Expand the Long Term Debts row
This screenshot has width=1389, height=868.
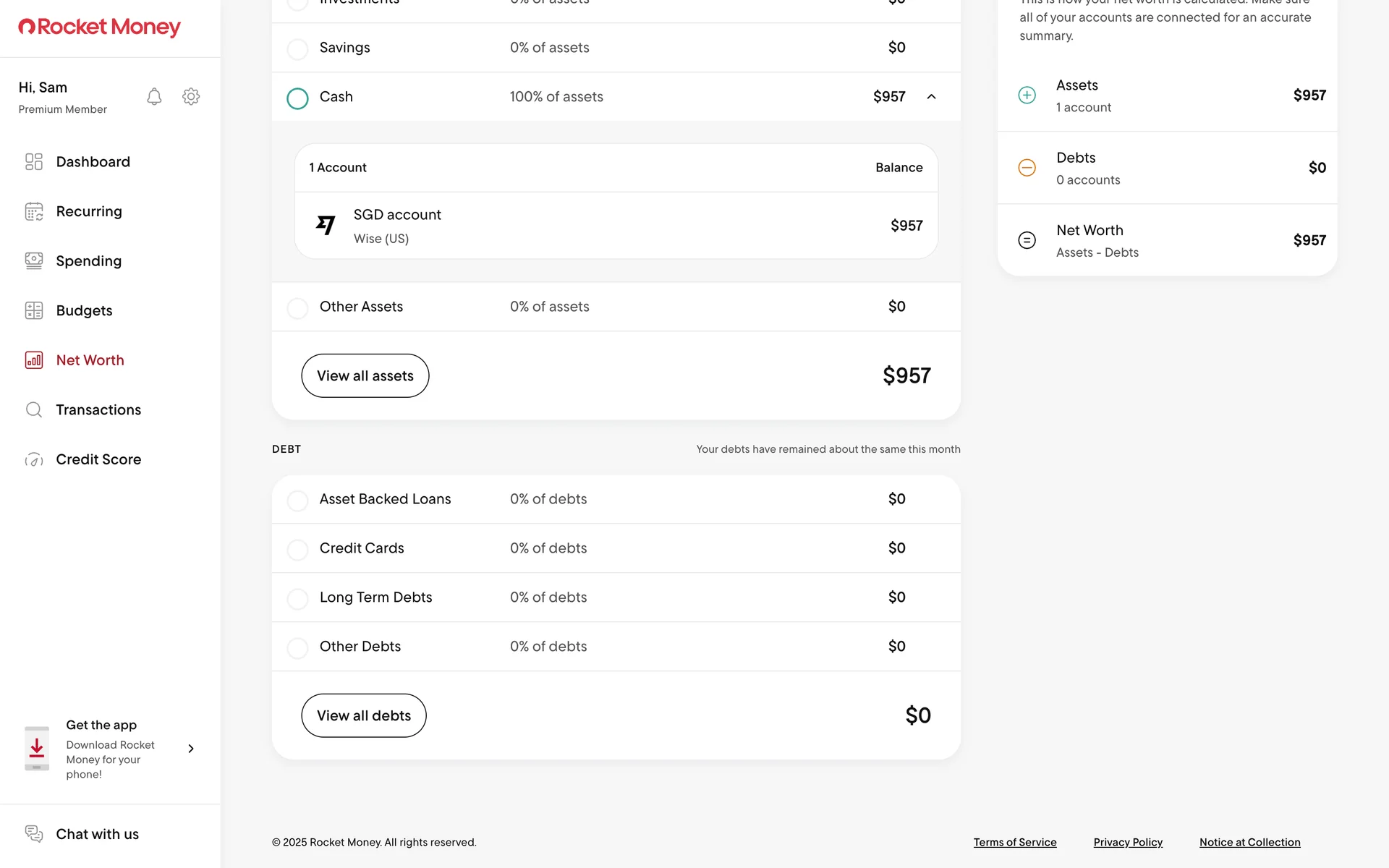[615, 597]
